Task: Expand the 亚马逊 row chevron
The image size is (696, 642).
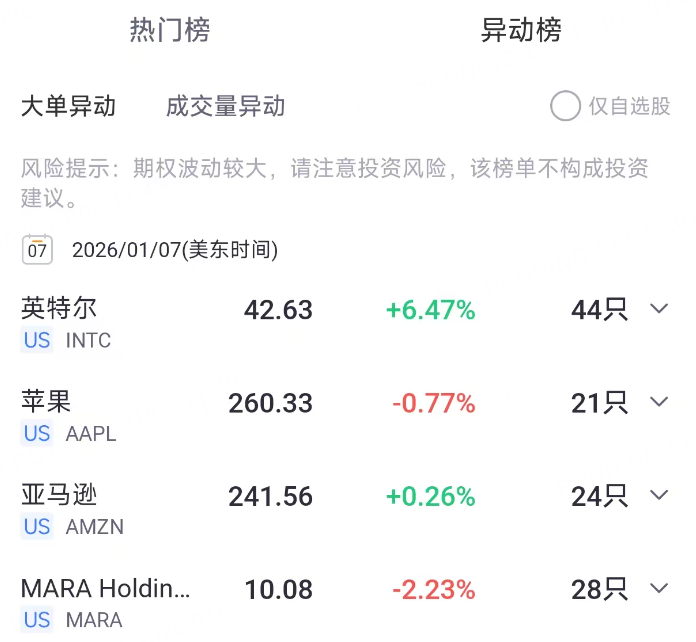Action: [658, 495]
